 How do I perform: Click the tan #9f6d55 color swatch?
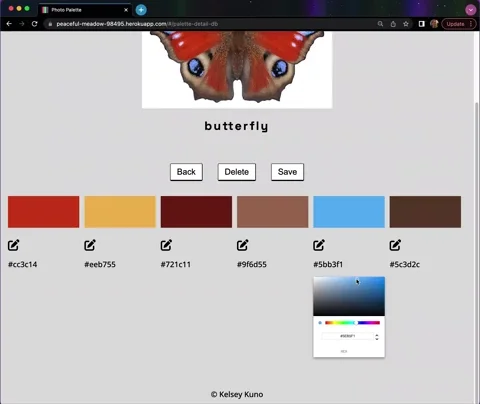[273, 212]
